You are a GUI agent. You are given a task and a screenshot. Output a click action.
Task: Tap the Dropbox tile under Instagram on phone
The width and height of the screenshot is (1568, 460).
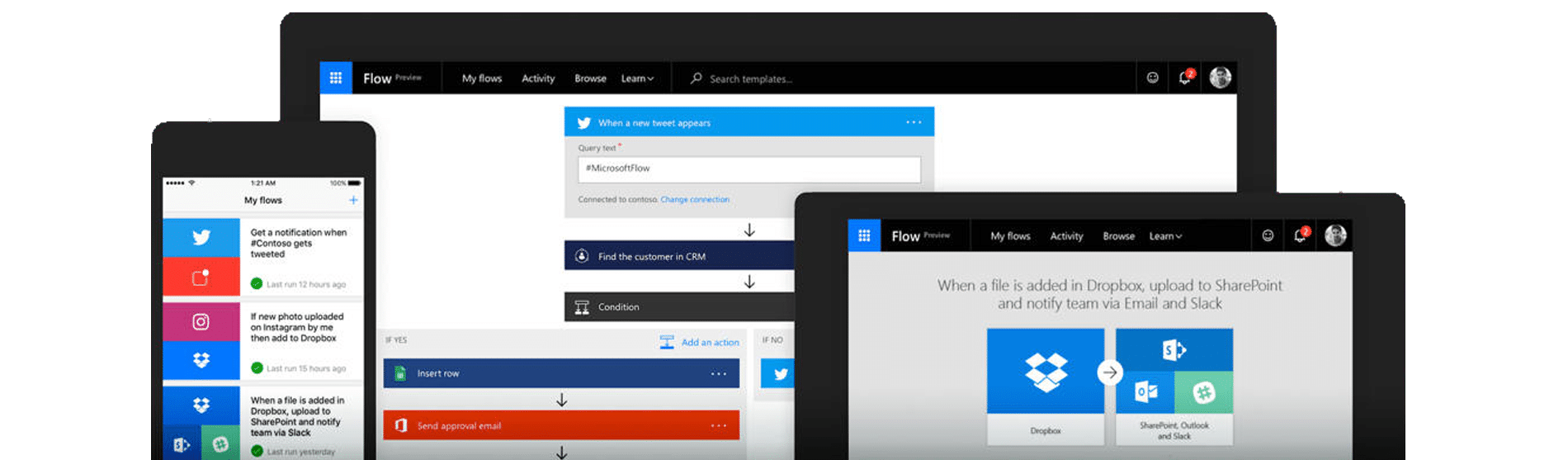pyautogui.click(x=201, y=360)
